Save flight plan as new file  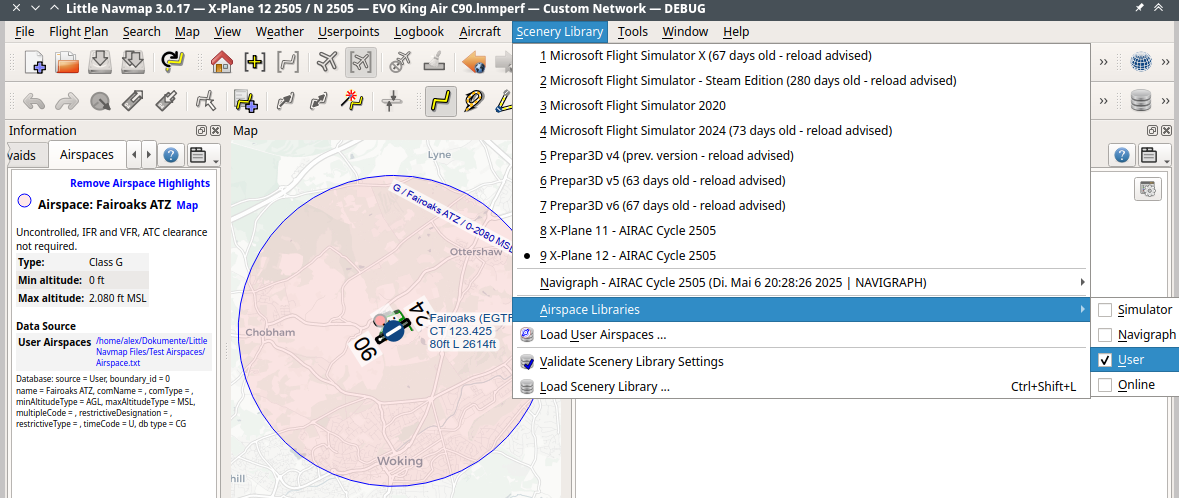[133, 62]
